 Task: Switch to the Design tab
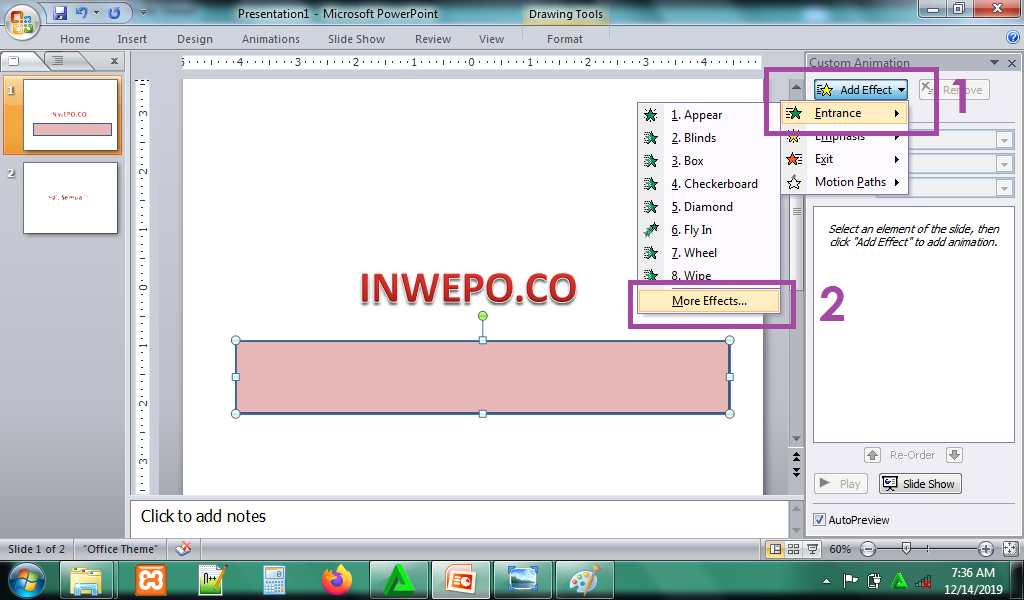195,39
